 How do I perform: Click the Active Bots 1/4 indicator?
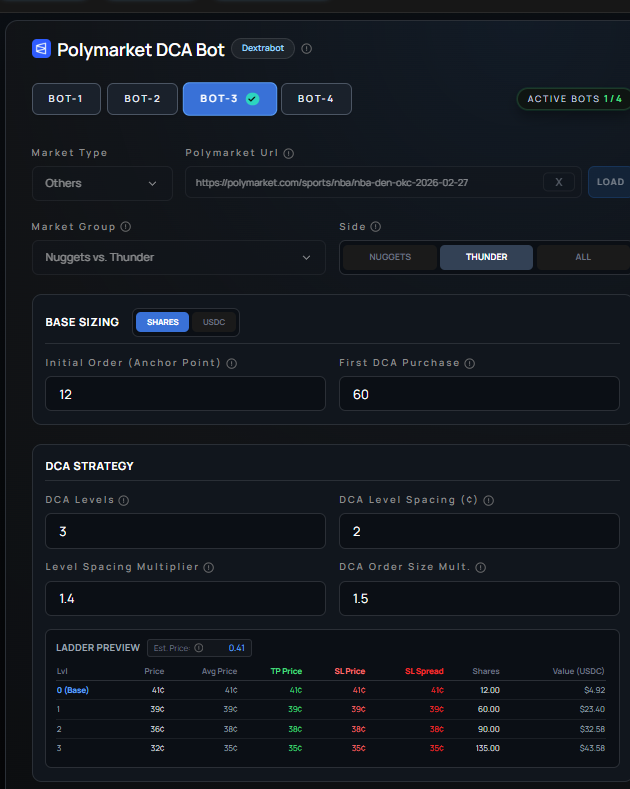574,99
